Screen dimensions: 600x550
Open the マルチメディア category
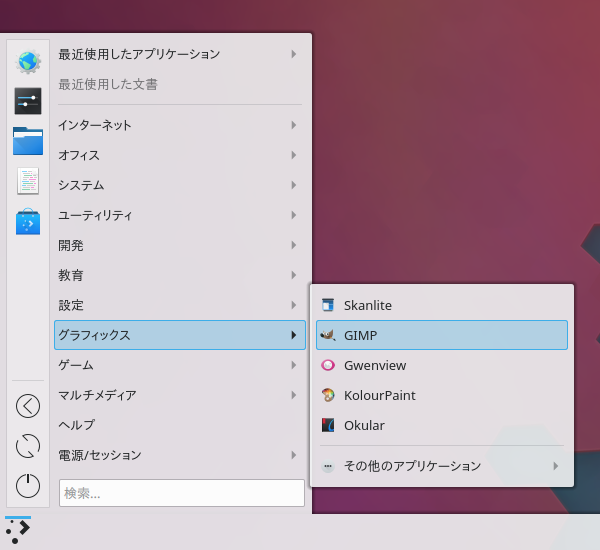coord(180,395)
